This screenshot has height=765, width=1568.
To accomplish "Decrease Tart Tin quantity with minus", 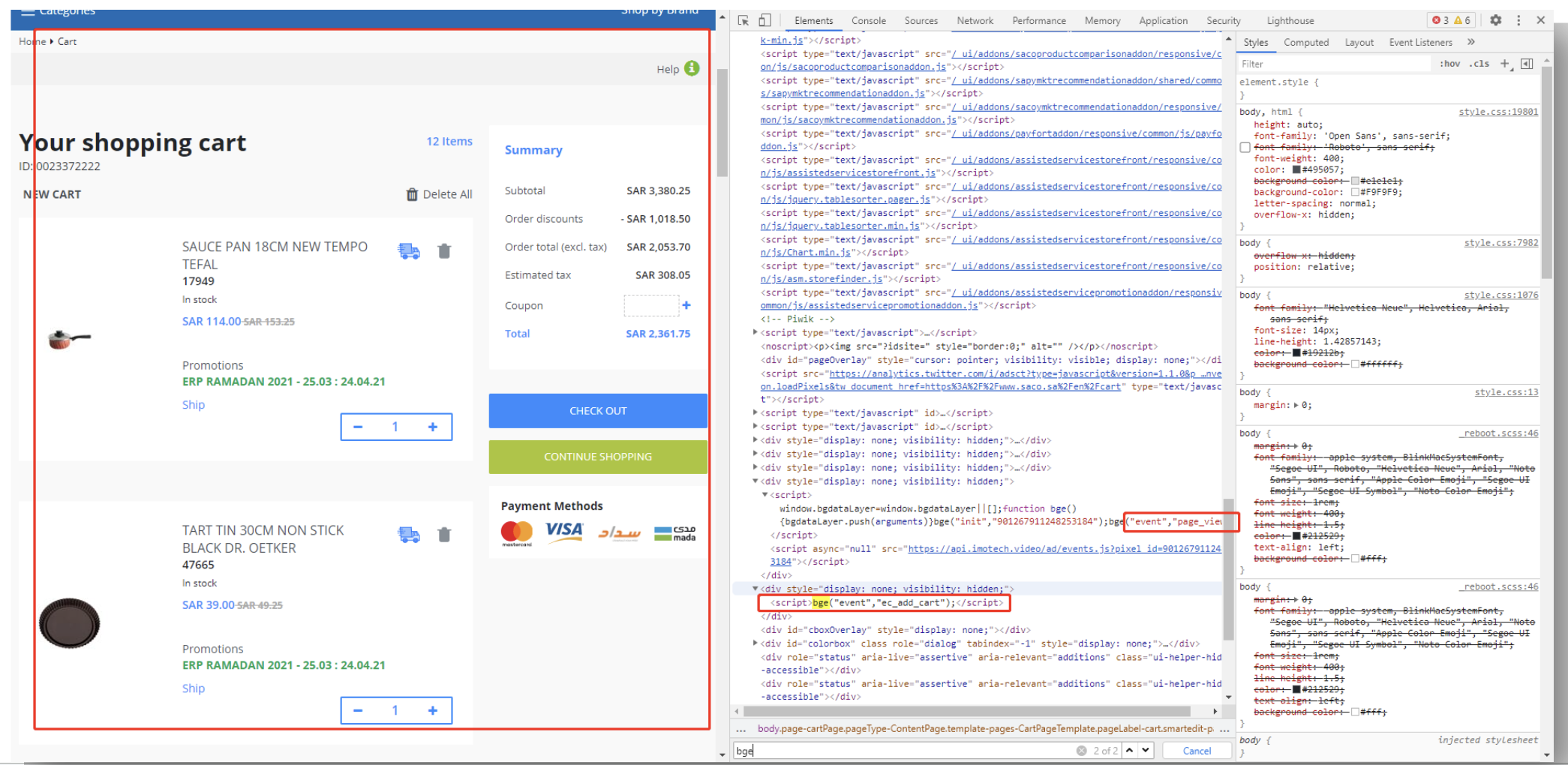I will click(358, 710).
